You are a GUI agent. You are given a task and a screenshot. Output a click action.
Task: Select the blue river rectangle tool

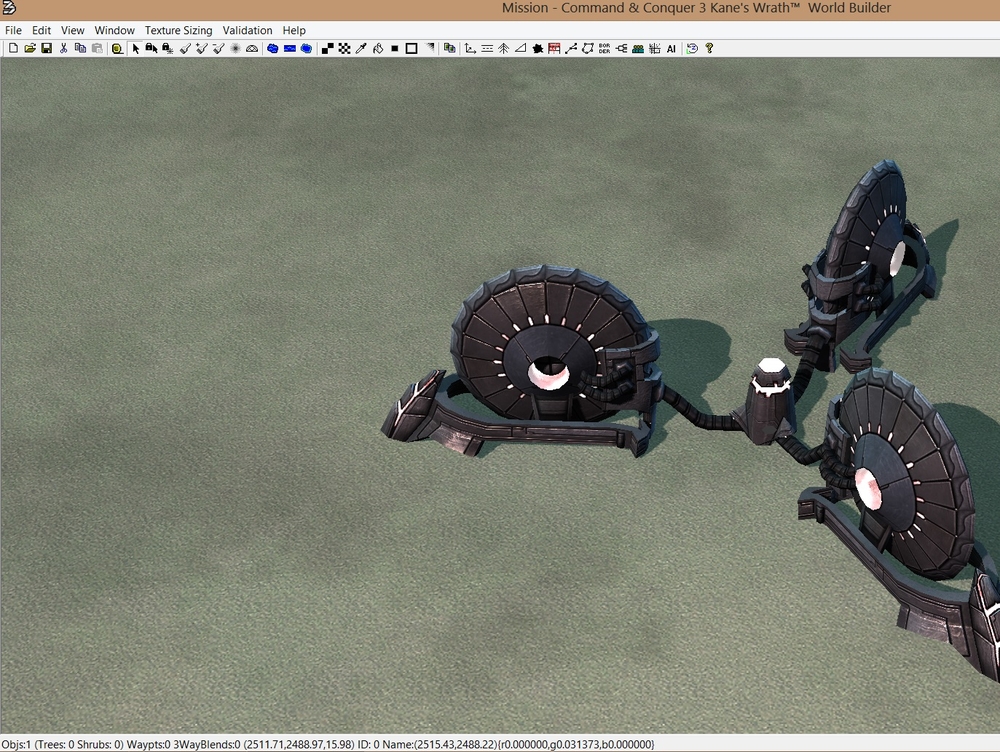pyautogui.click(x=290, y=48)
